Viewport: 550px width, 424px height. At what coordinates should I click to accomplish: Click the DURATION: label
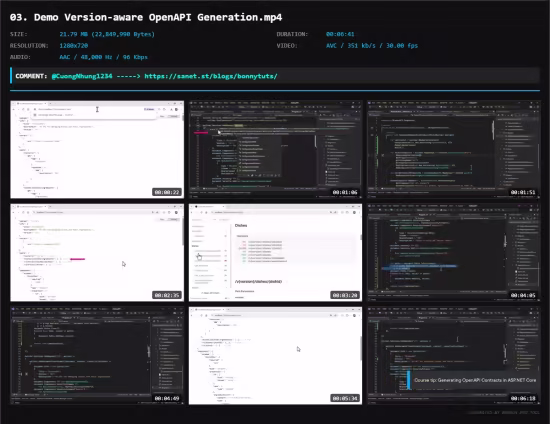tap(292, 34)
